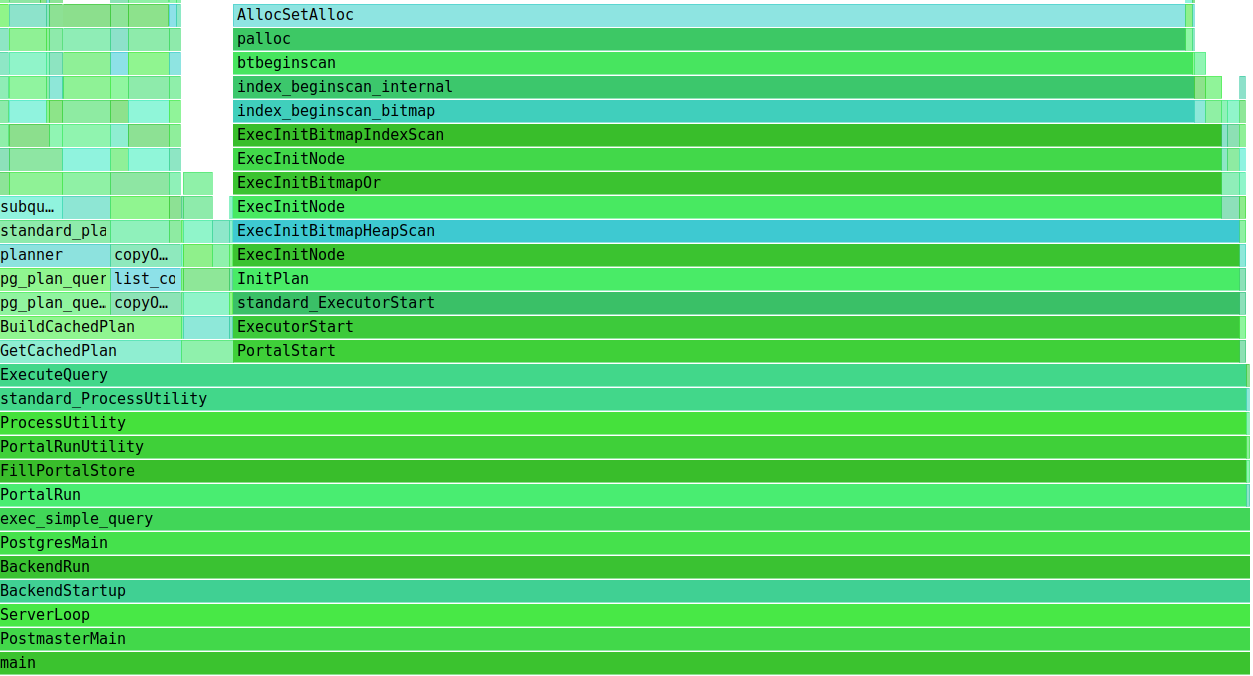Open the ExecInitBitmapIndexScan frame
The height and width of the screenshot is (676, 1253).
(x=727, y=135)
